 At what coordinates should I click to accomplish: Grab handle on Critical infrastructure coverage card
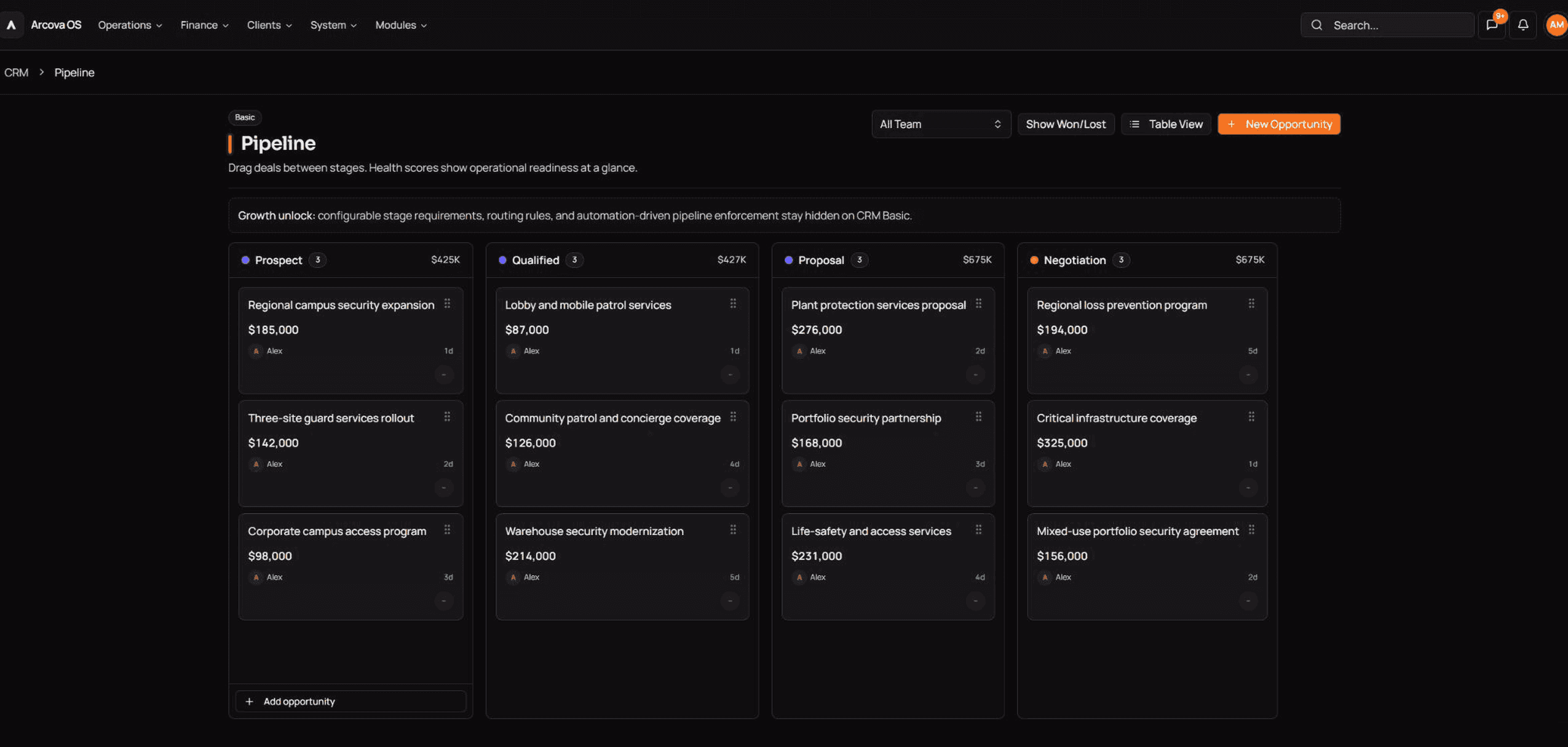(x=1251, y=417)
